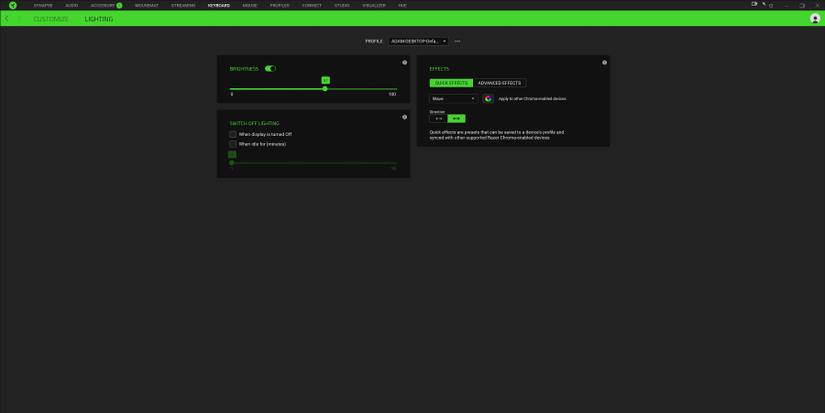Select the Quick Effects button
Image resolution: width=825 pixels, height=413 pixels.
451,83
